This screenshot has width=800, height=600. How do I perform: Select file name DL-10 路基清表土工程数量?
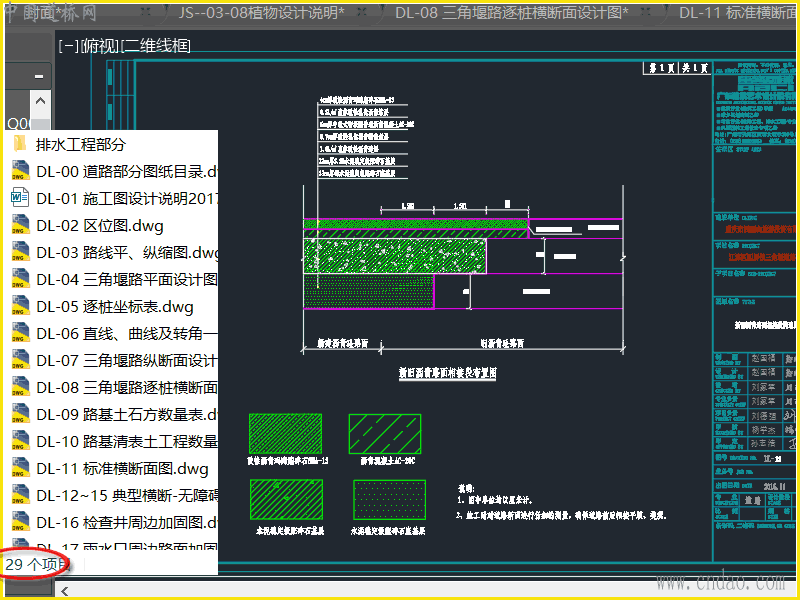pyautogui.click(x=127, y=442)
